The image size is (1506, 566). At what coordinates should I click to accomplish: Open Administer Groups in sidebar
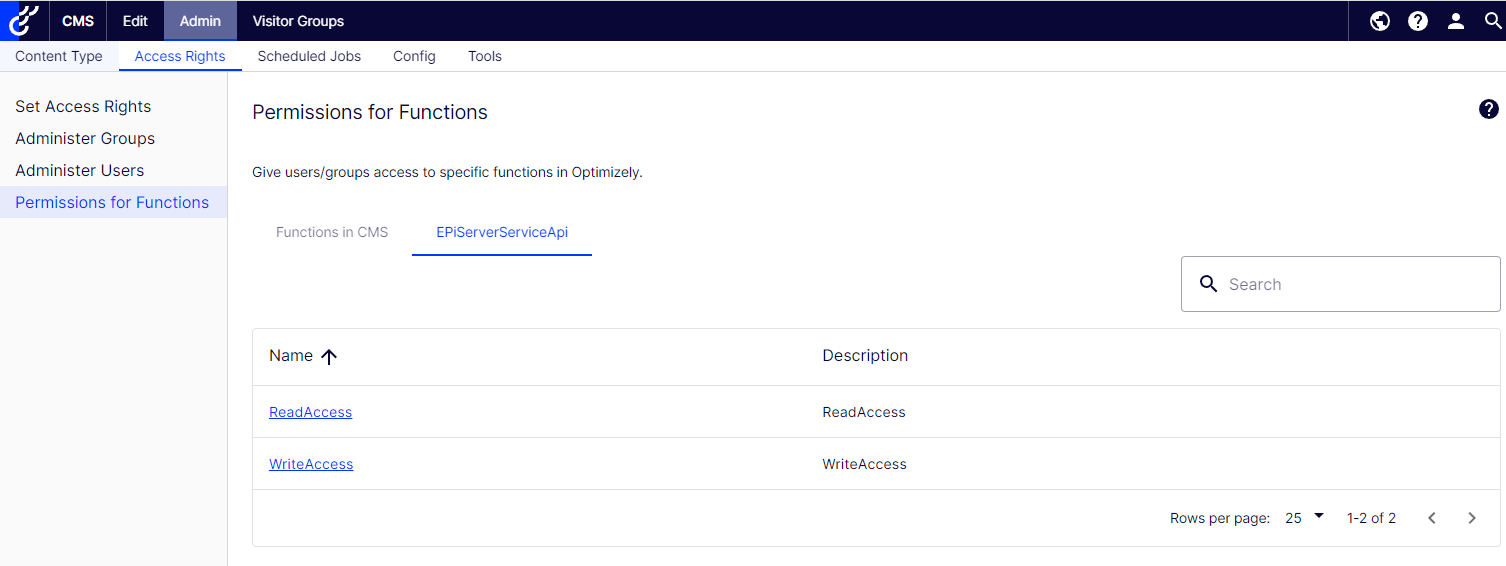[x=85, y=138]
